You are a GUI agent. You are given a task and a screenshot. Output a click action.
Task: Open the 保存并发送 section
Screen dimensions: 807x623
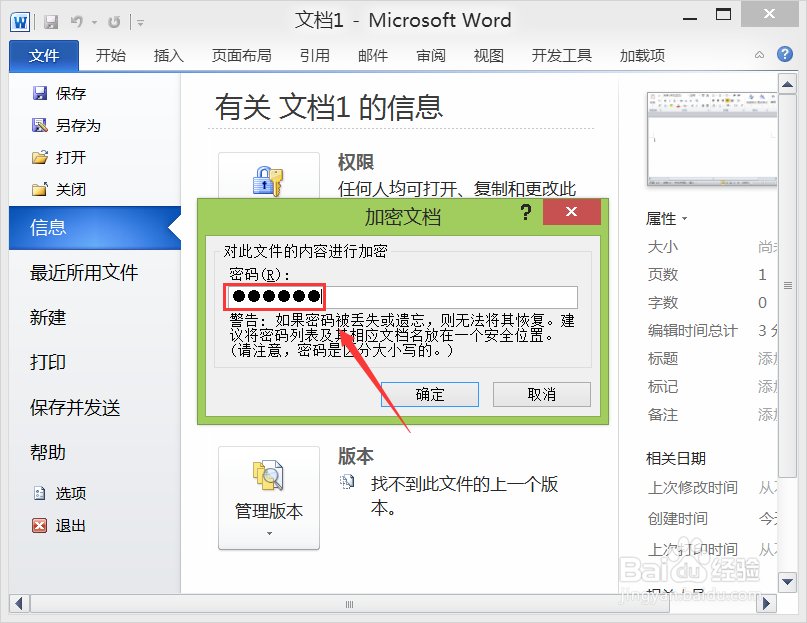pyautogui.click(x=75, y=407)
